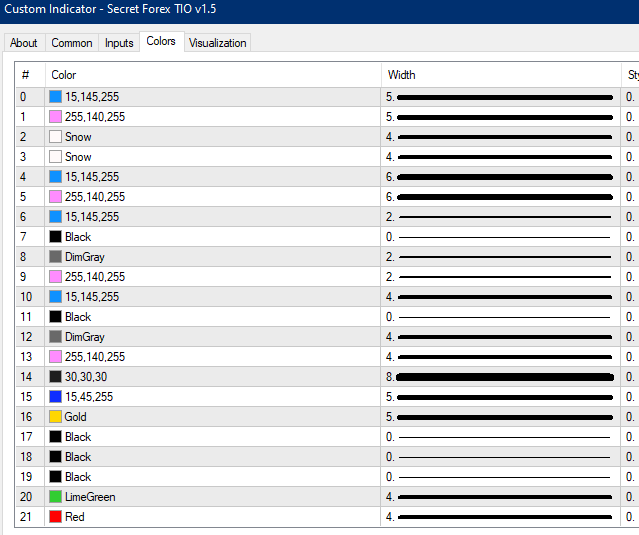Select the LimeGreen swatch in row 20
Image resolution: width=639 pixels, height=535 pixels.
[55, 497]
